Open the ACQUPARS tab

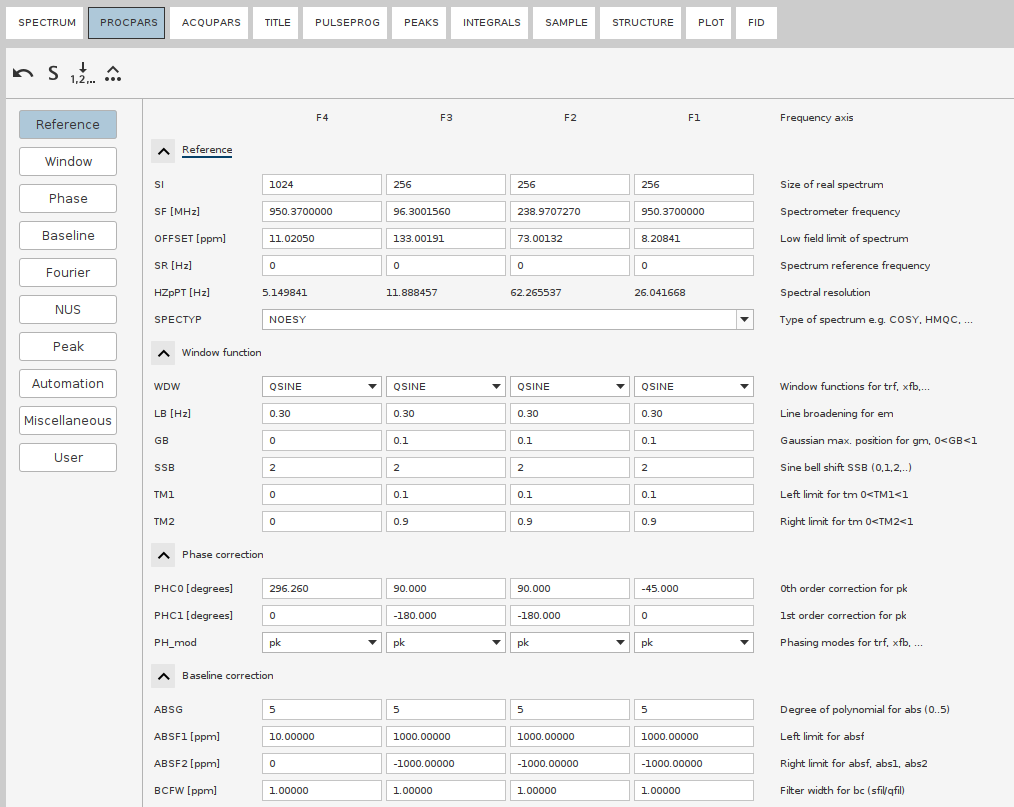point(209,22)
